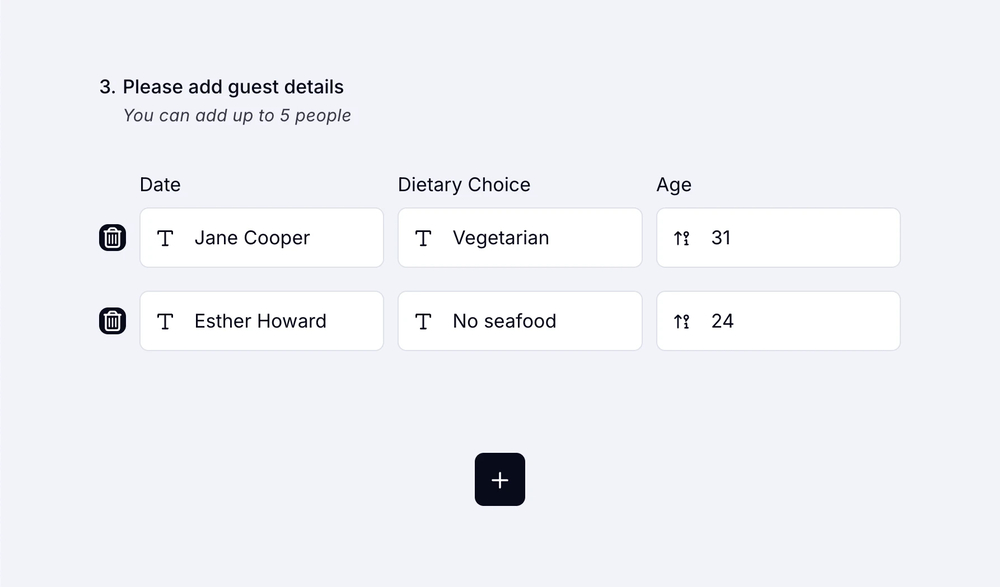Click the Dietary Choice column header
The image size is (1000, 587).
click(464, 184)
